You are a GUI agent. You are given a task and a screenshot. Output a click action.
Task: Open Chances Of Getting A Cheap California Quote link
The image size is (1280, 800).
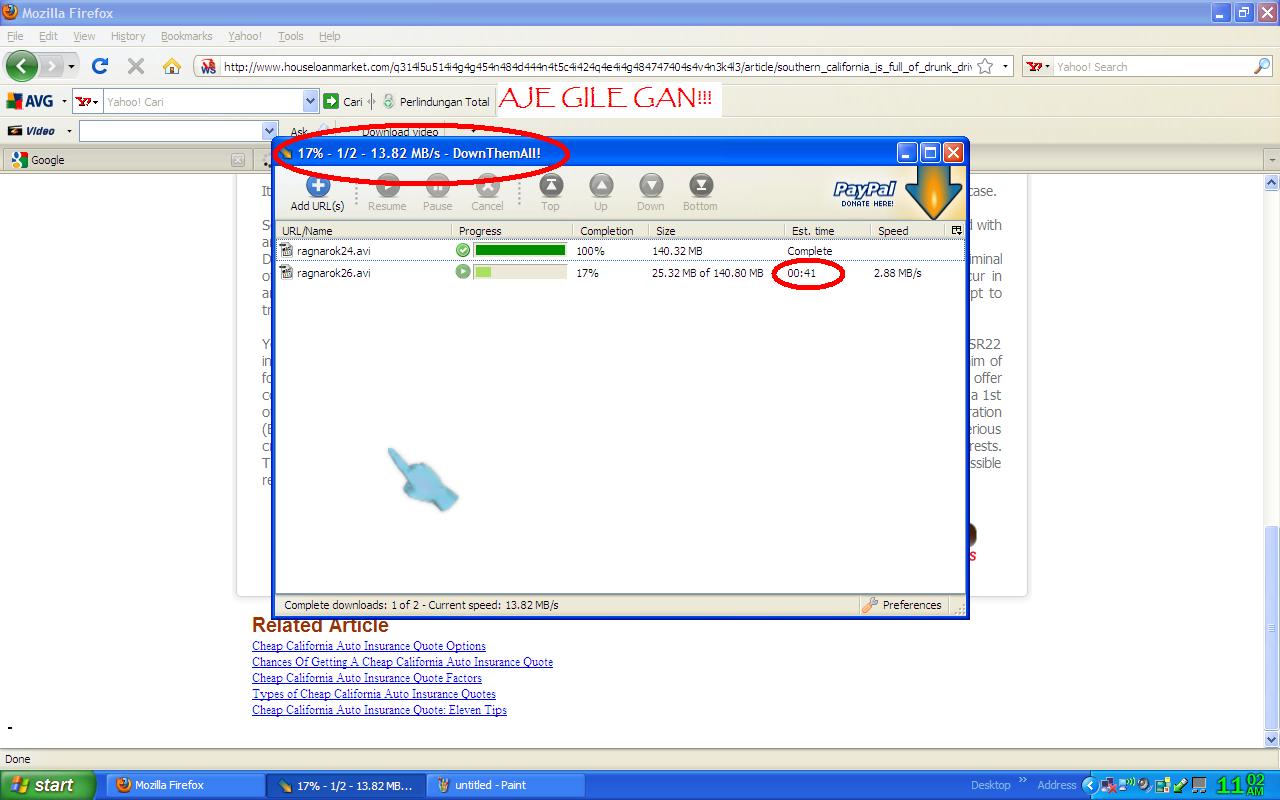coord(402,662)
